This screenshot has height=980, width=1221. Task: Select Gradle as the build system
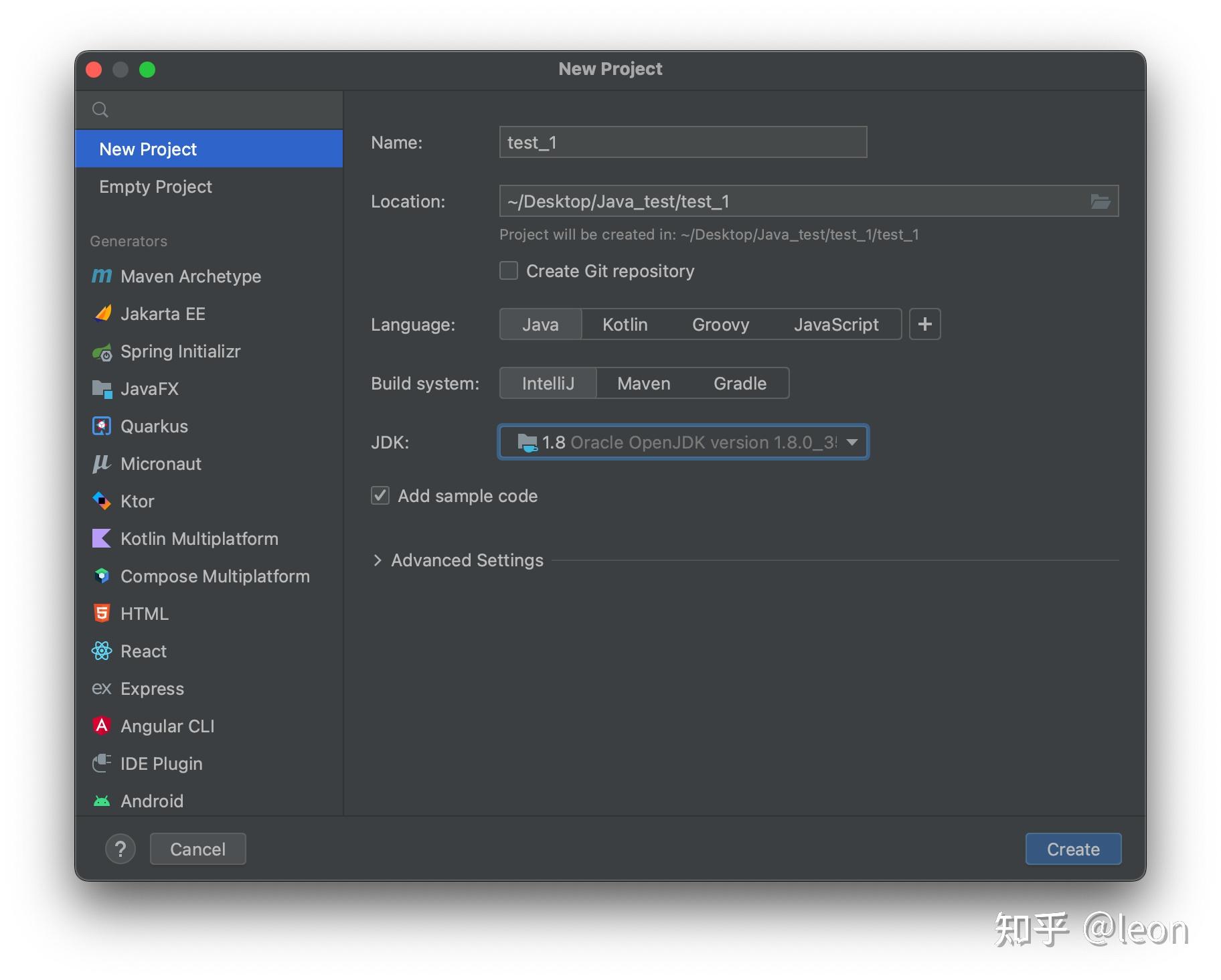[739, 383]
